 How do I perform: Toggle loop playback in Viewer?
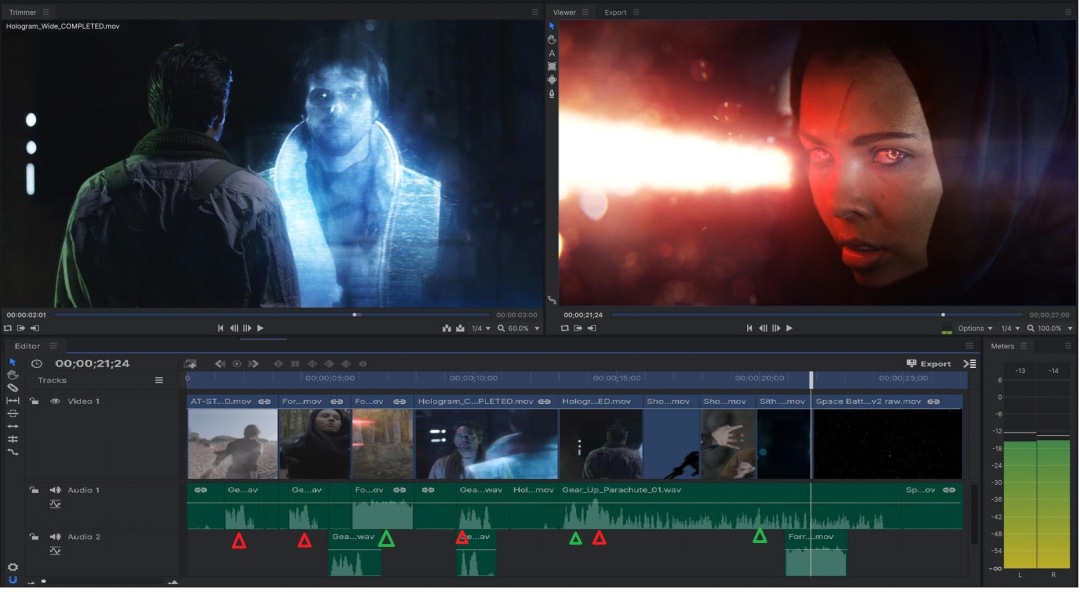click(x=565, y=328)
